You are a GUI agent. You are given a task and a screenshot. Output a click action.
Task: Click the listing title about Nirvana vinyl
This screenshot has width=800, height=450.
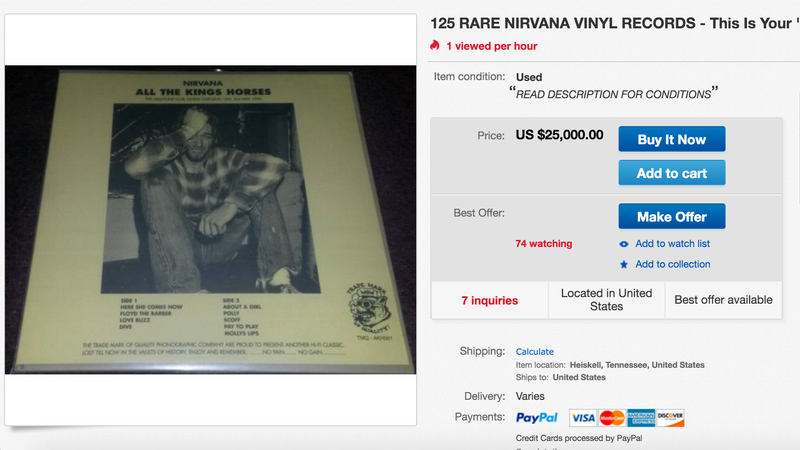(614, 23)
